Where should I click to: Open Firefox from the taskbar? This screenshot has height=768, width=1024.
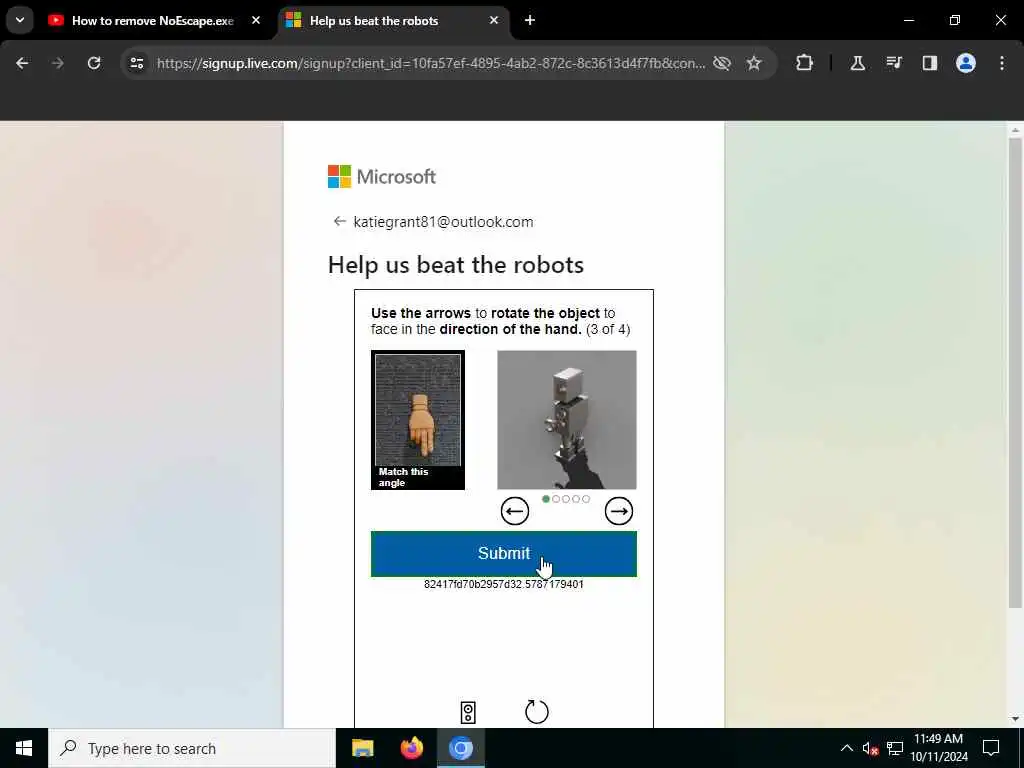click(411, 748)
